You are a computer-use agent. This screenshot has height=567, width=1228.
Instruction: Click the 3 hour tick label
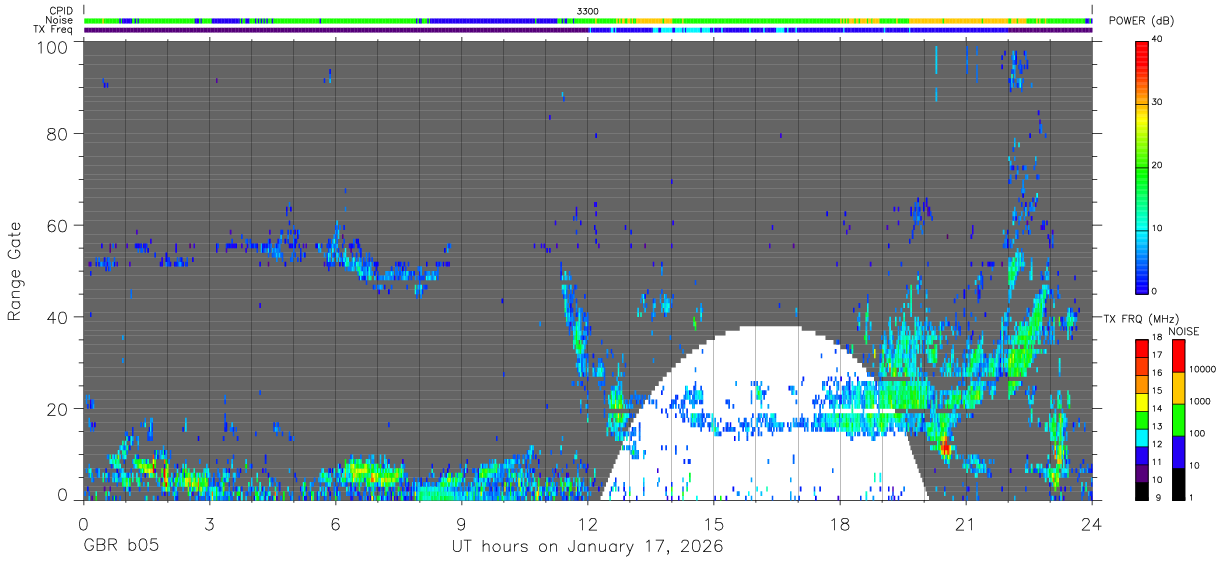pos(209,524)
